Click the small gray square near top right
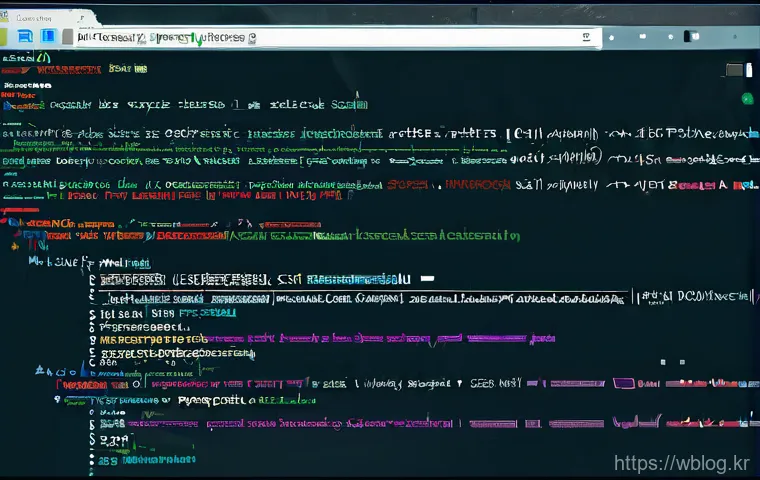760x480 pixels. [x=734, y=69]
